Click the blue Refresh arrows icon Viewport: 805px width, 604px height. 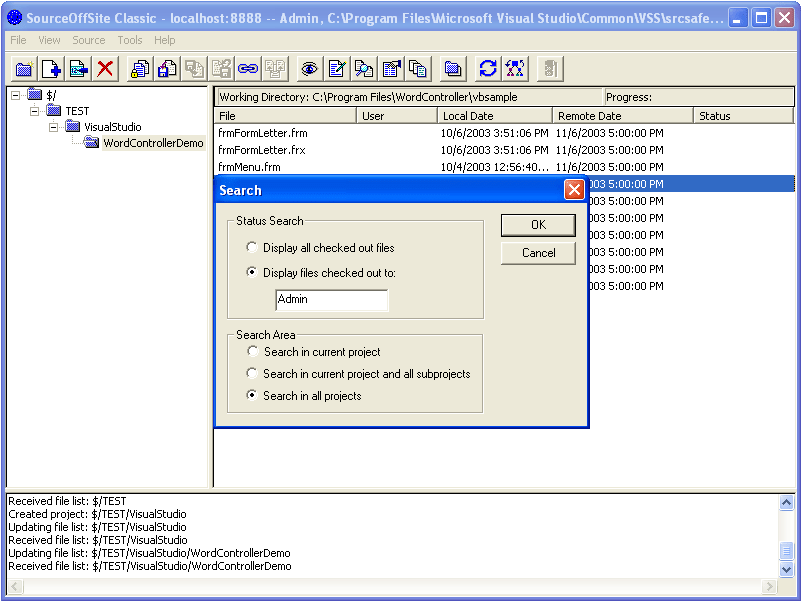[488, 69]
